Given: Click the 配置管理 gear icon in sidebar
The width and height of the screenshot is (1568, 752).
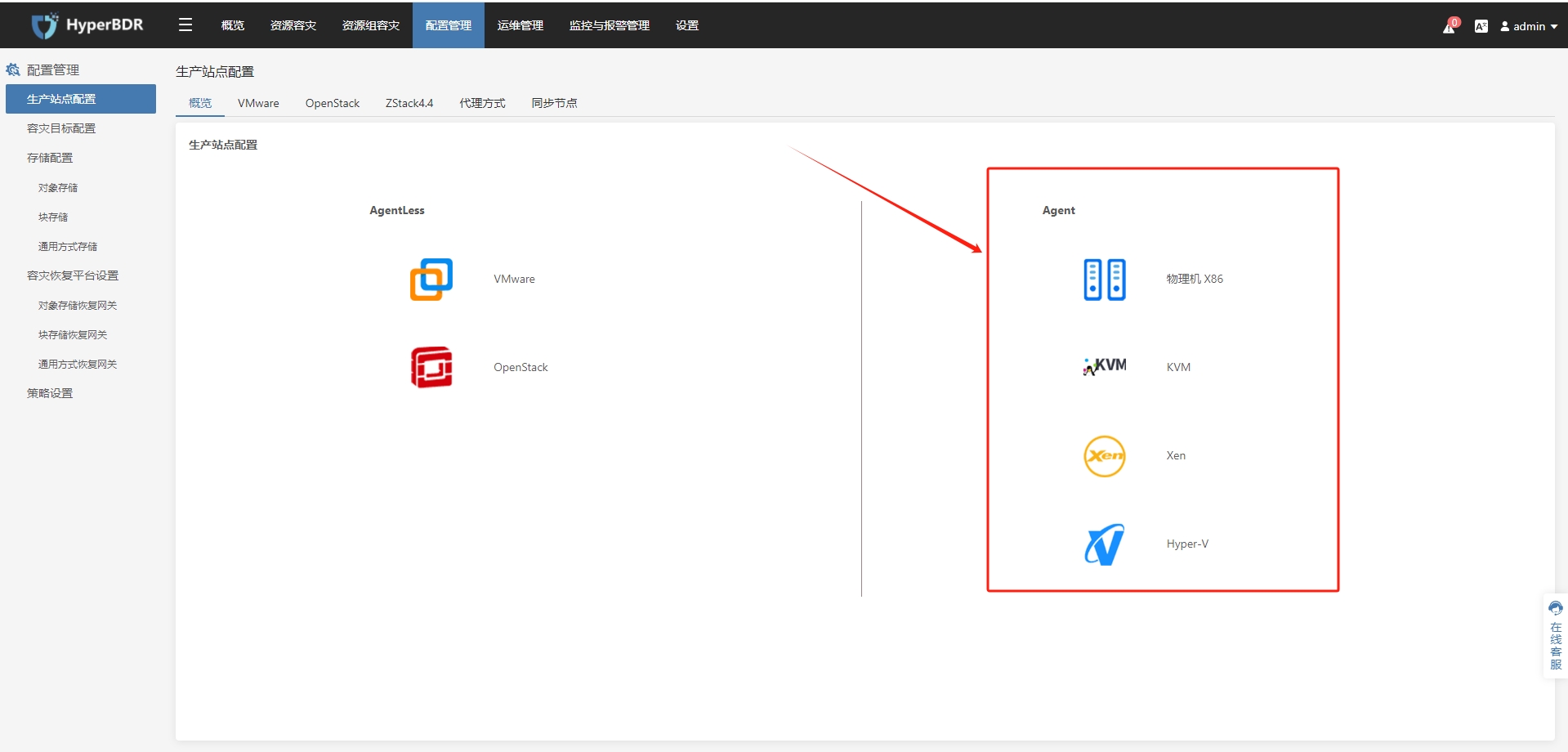Looking at the screenshot, I should pyautogui.click(x=13, y=69).
